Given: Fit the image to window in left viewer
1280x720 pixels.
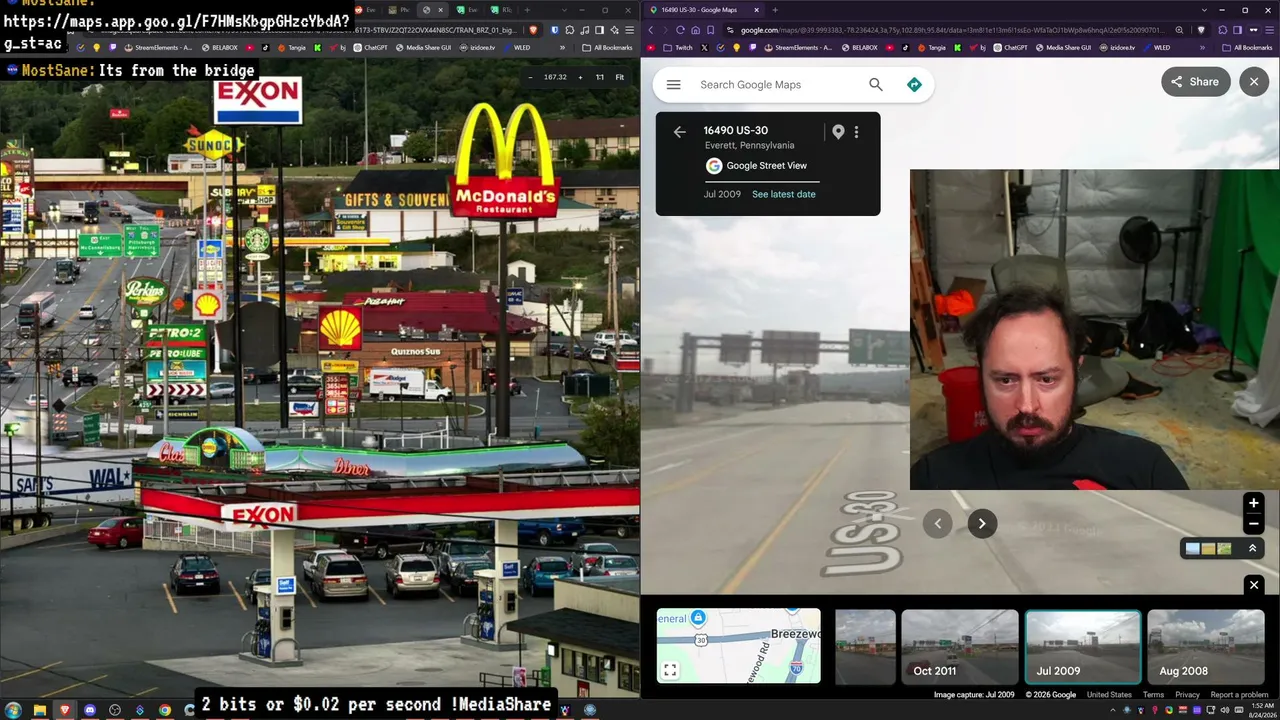Looking at the screenshot, I should point(619,77).
